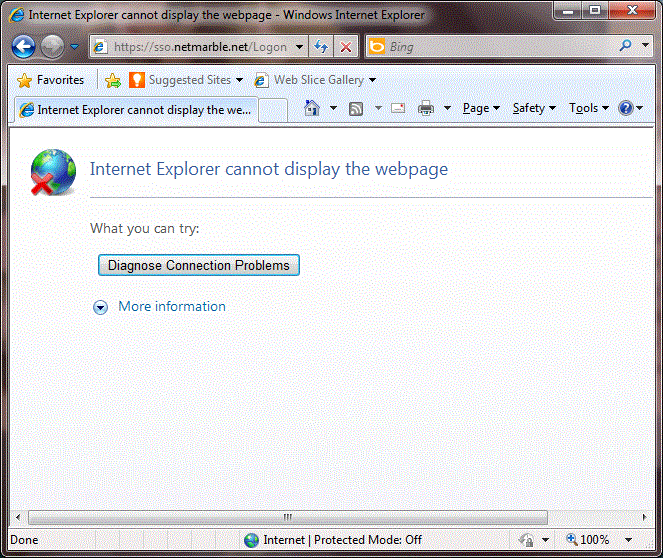The image size is (663, 558).
Task: Open the Favorites star button
Action: point(50,80)
